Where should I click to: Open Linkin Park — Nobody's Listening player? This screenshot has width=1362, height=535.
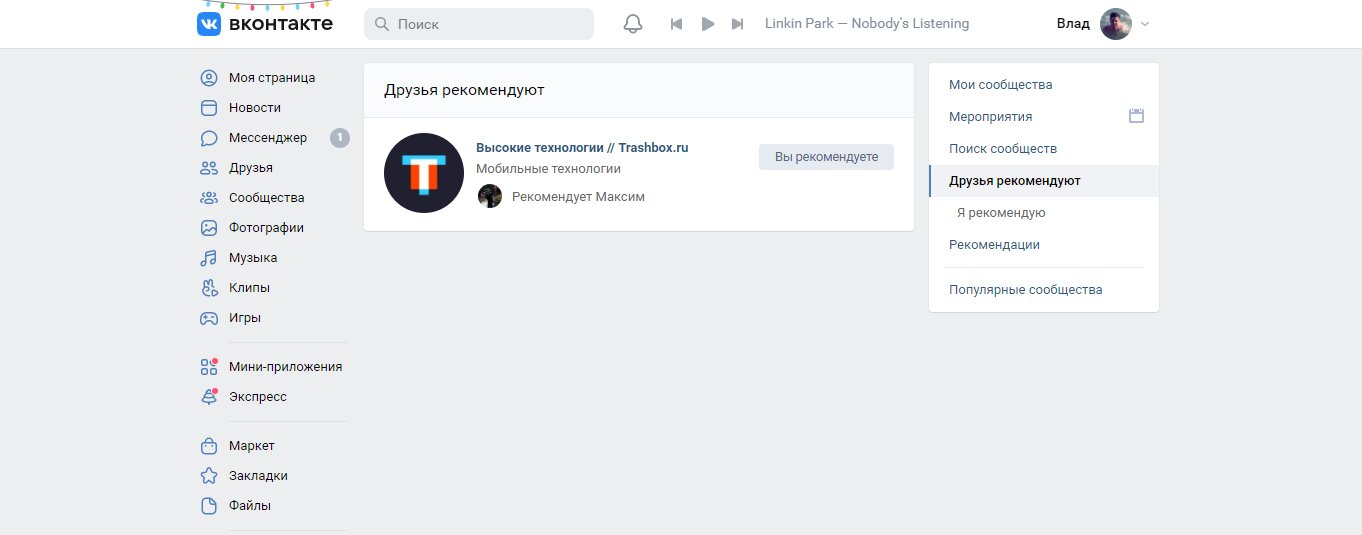coord(867,23)
